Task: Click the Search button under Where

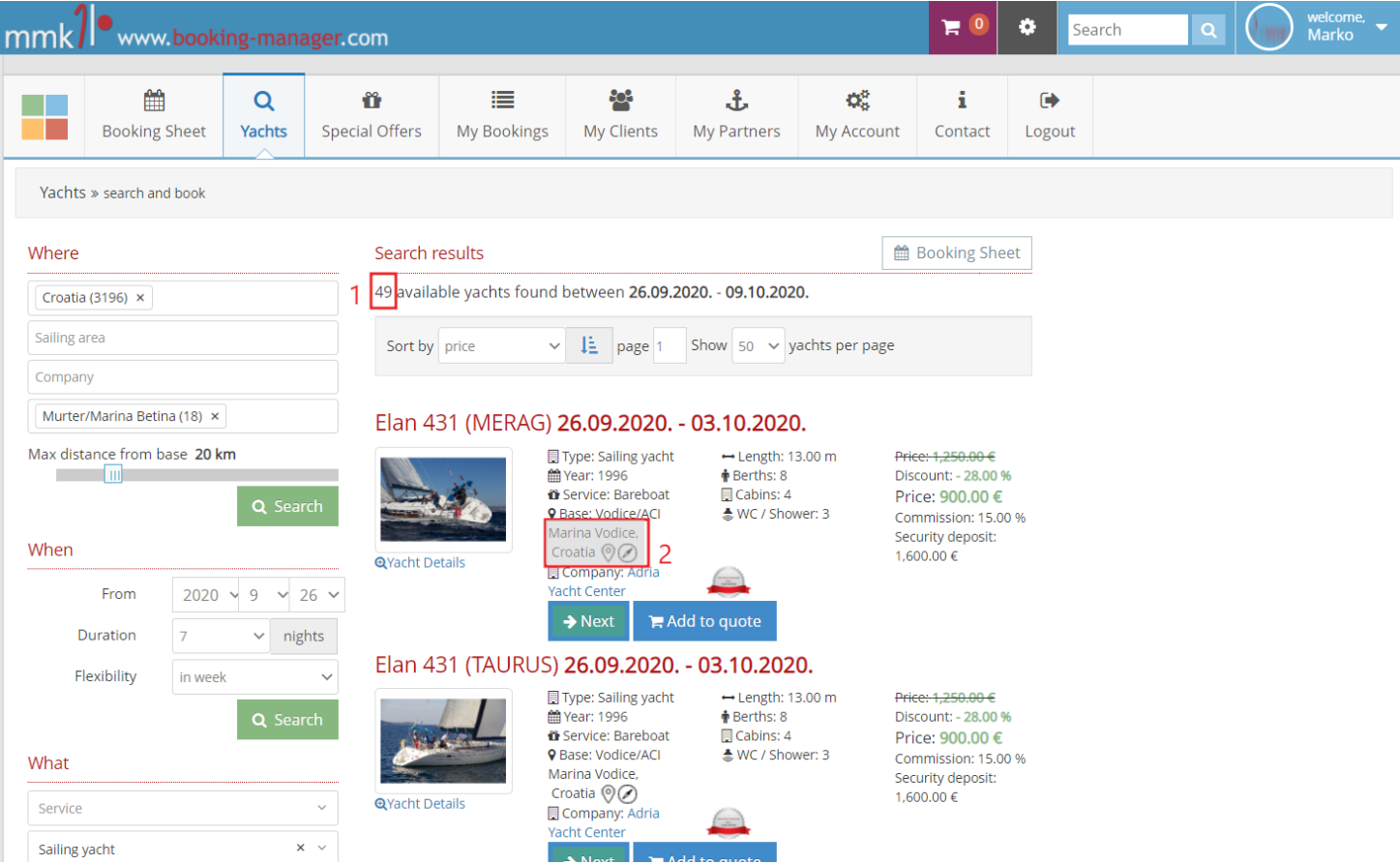Action: point(287,506)
